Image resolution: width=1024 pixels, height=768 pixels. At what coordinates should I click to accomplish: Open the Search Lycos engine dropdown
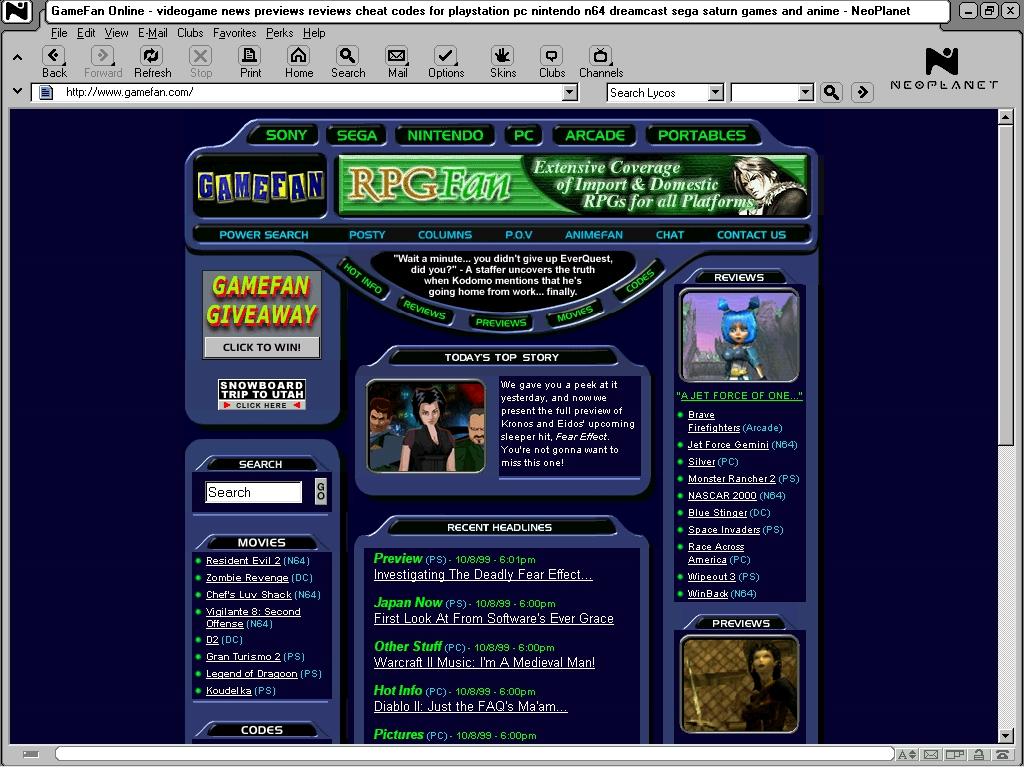(716, 93)
